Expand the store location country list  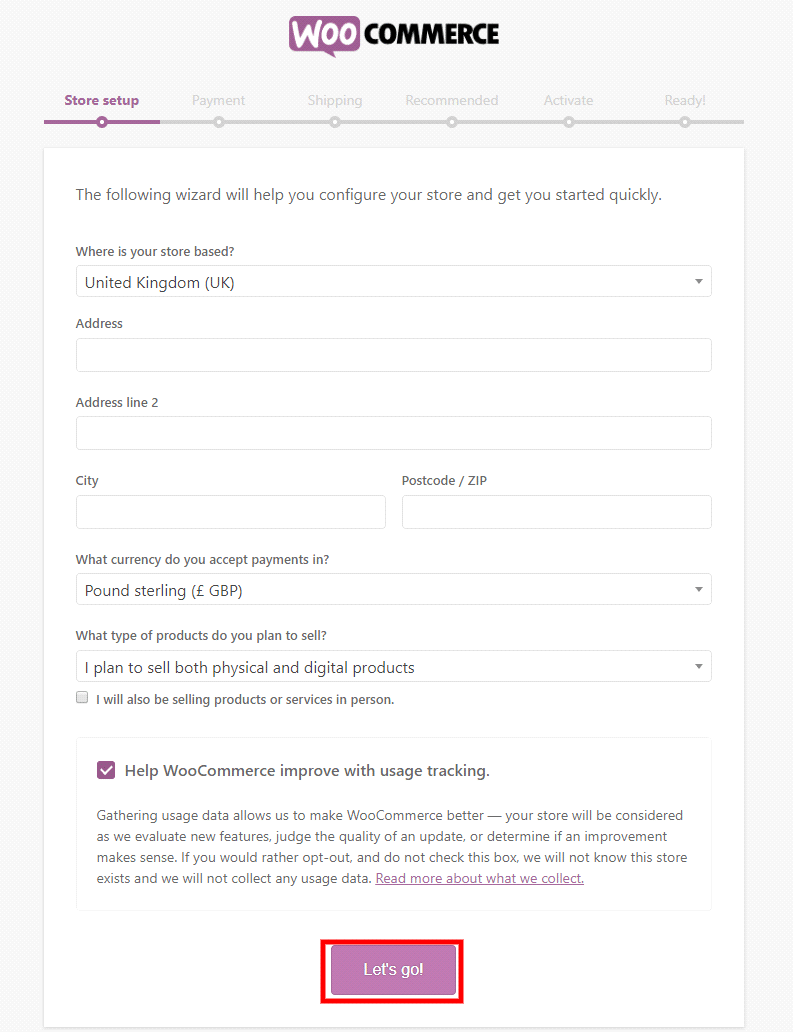tap(699, 281)
